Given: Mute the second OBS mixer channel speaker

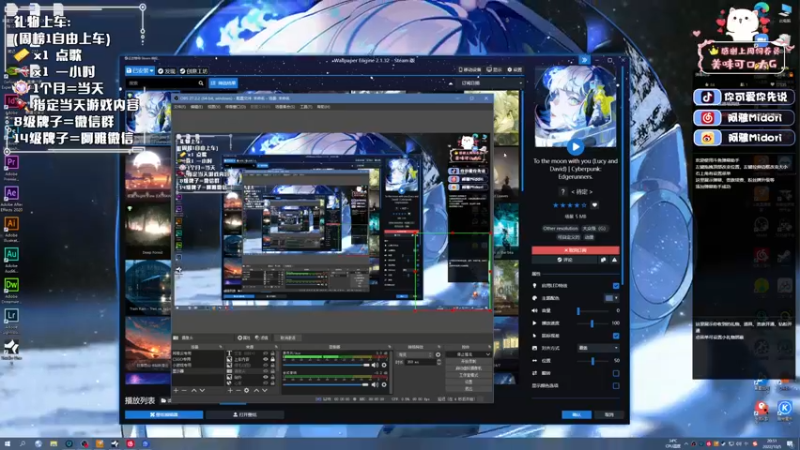Looking at the screenshot, I should [x=375, y=385].
